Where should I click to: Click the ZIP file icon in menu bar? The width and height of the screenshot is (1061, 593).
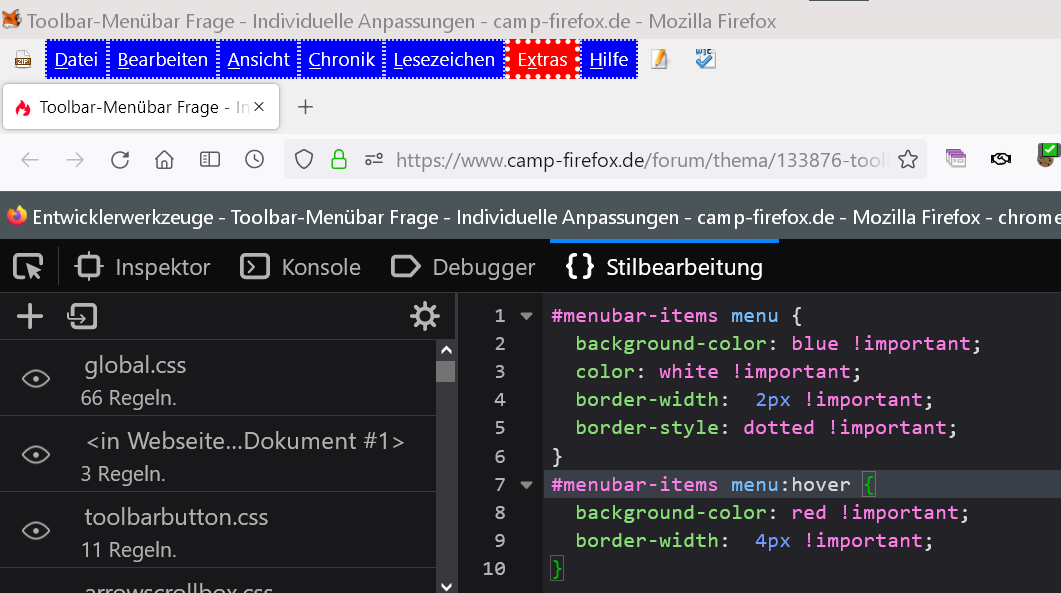23,60
